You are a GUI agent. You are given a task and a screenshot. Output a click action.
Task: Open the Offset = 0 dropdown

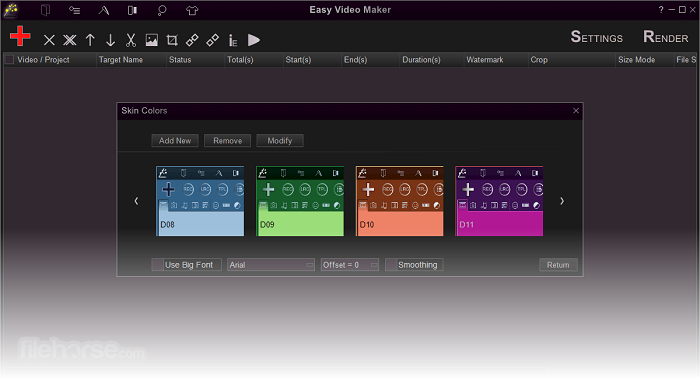(350, 265)
